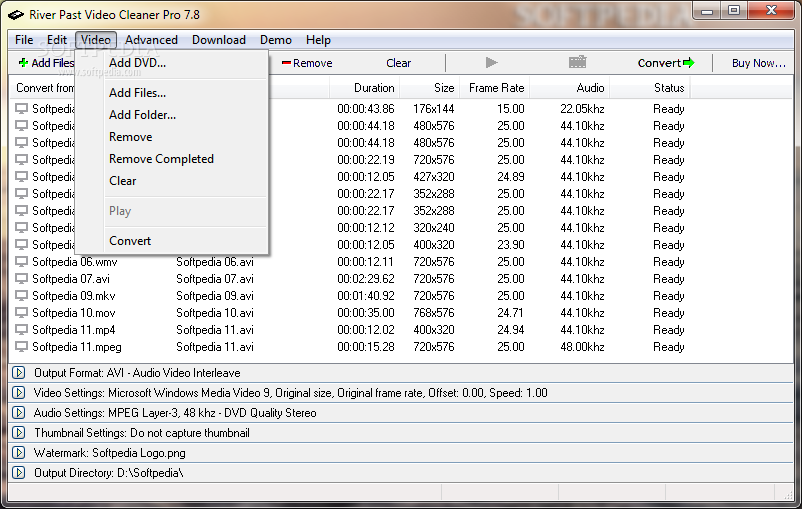This screenshot has width=802, height=509.
Task: Select the Softpedia 07.avi source file
Action: point(71,279)
